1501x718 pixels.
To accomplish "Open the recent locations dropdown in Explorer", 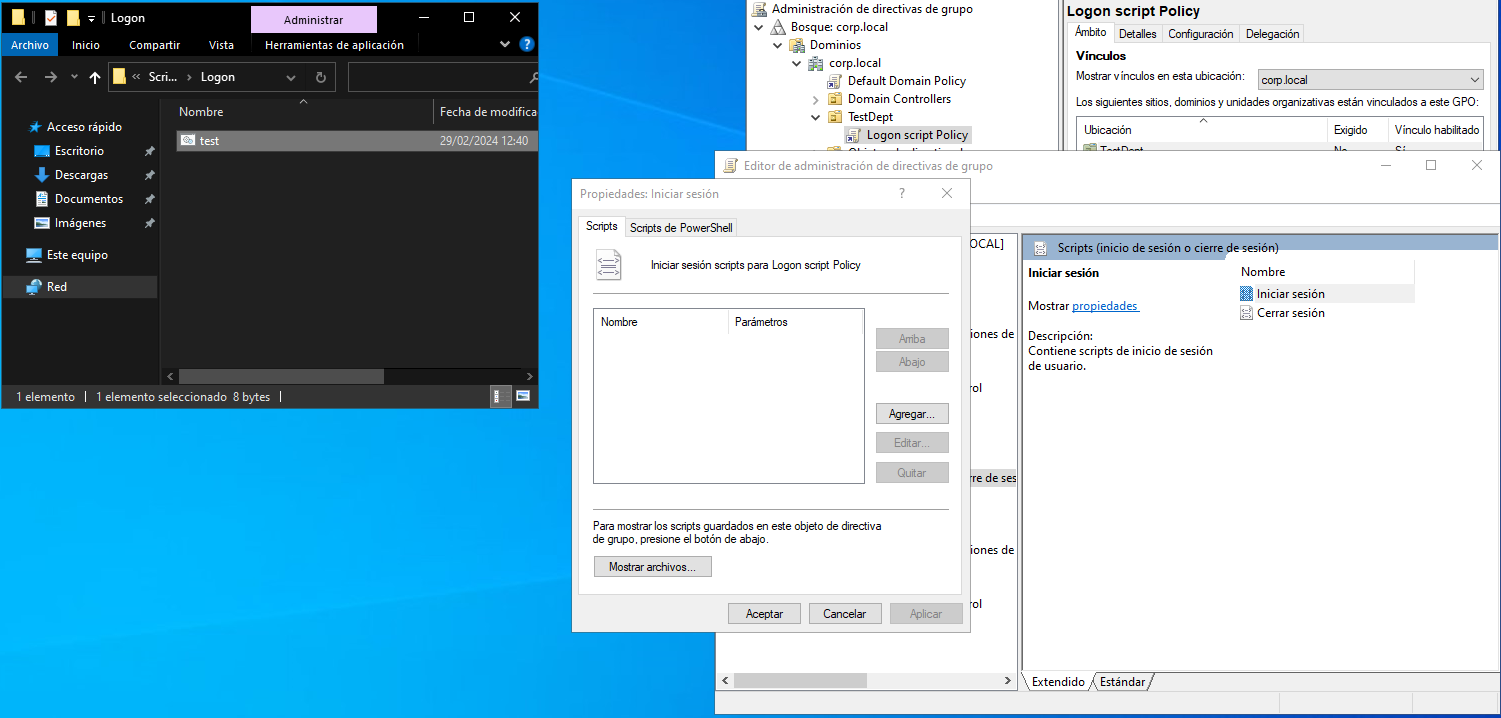I will point(73,77).
